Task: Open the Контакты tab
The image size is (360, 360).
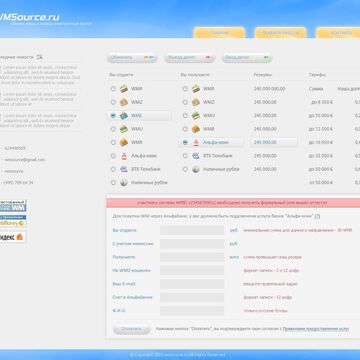Action: [338, 33]
